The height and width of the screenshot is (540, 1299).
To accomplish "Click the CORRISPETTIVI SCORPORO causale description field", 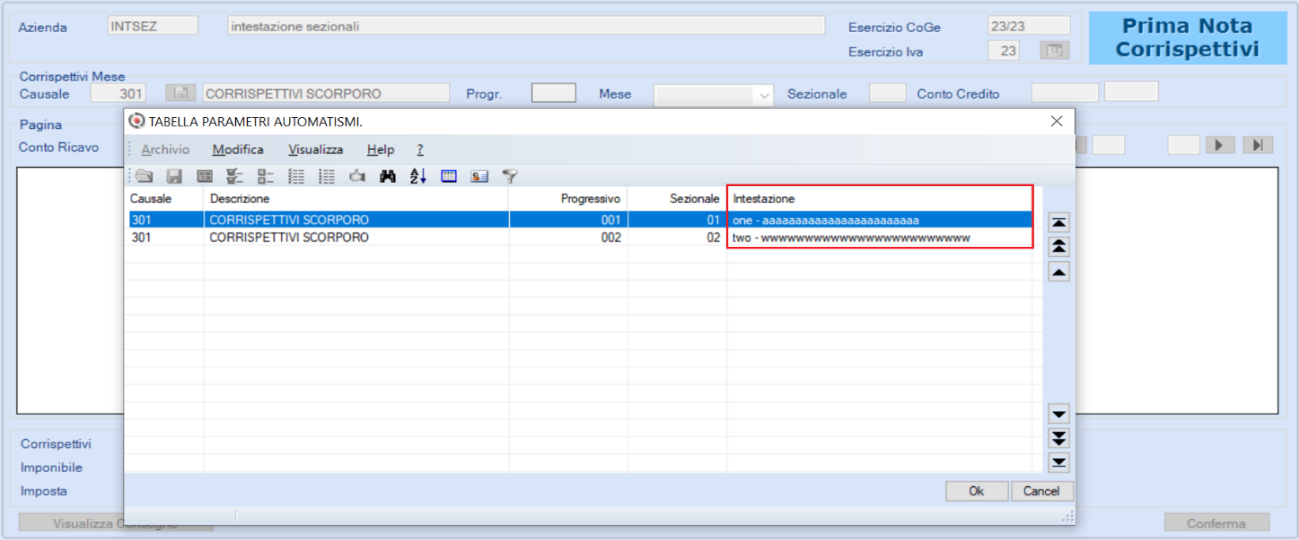I will coord(326,93).
